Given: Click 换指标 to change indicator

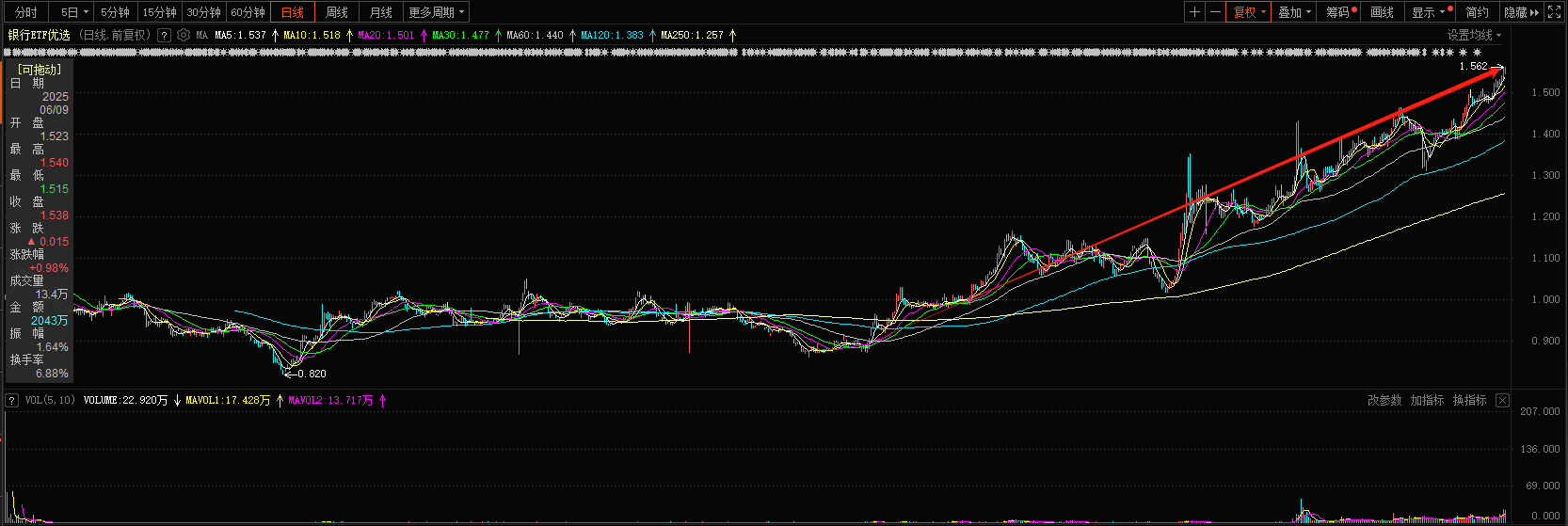Looking at the screenshot, I should coord(1469,401).
